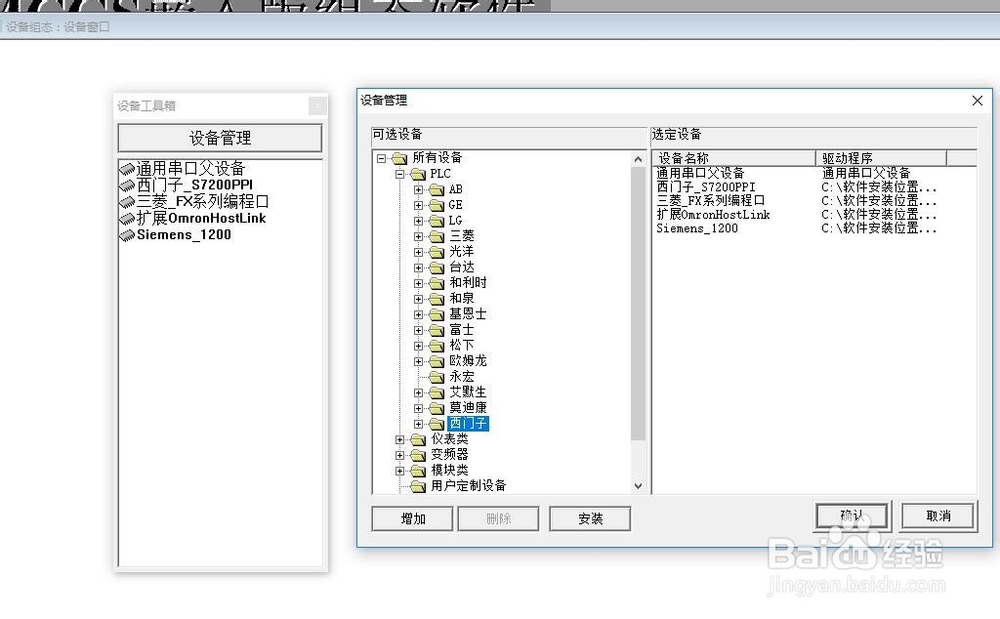The height and width of the screenshot is (619, 1000).
Task: Click the 仪表类 folder icon
Action: (418, 439)
